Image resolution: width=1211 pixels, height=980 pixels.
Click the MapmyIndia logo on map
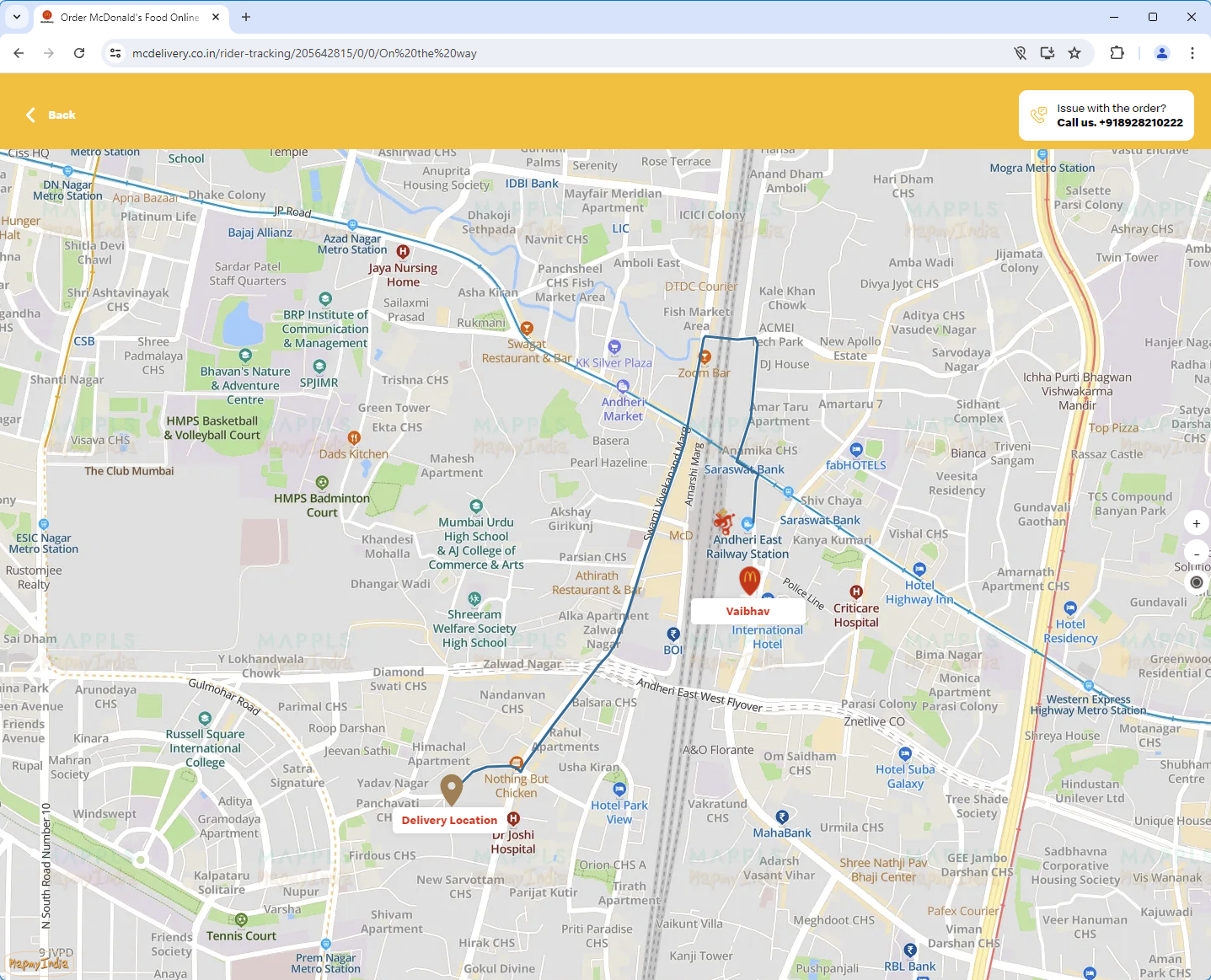click(x=39, y=963)
